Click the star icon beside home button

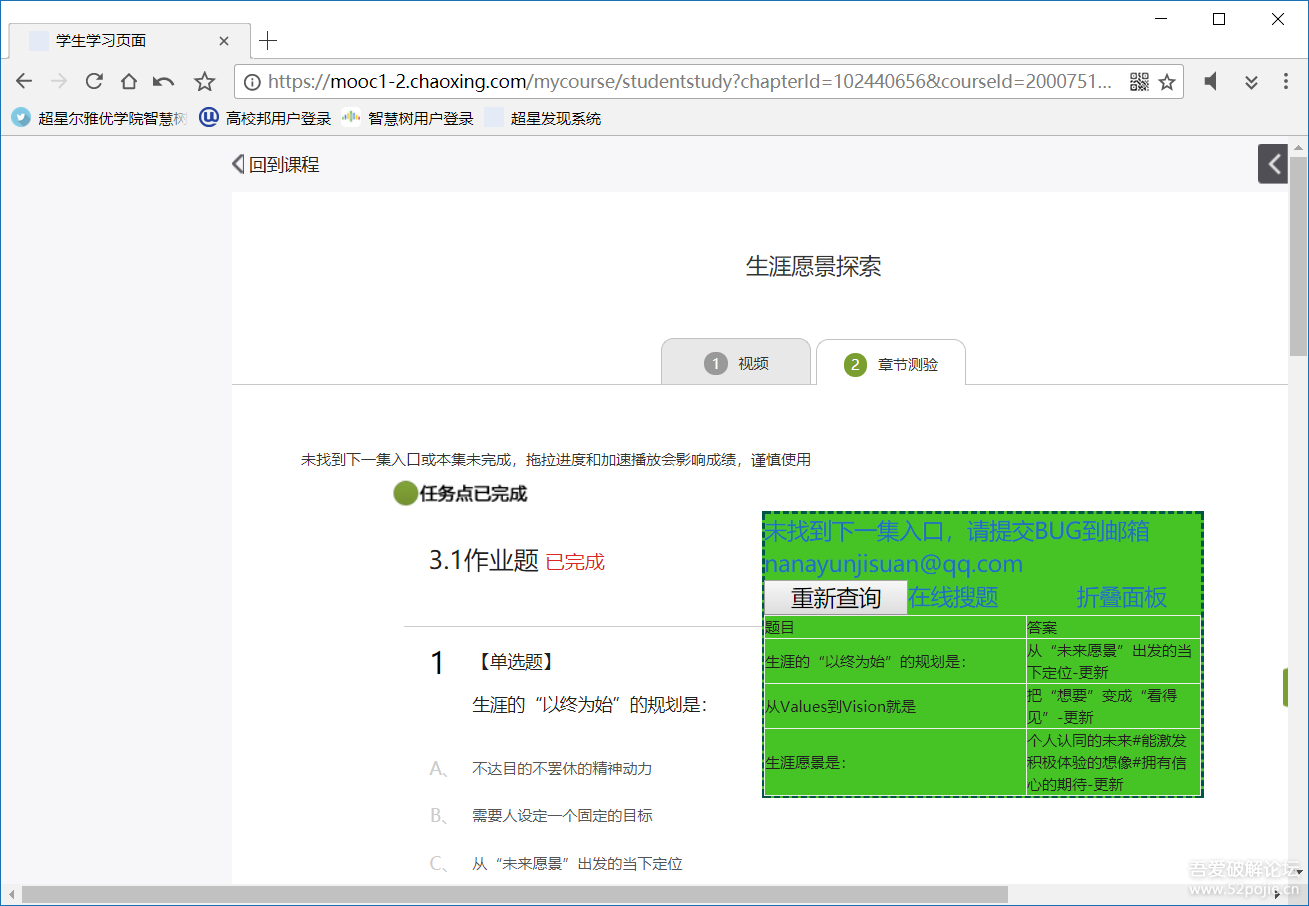click(x=204, y=82)
